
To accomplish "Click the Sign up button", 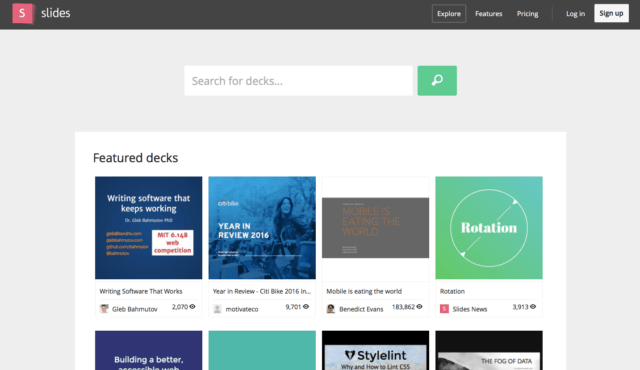I will click(x=611, y=13).
